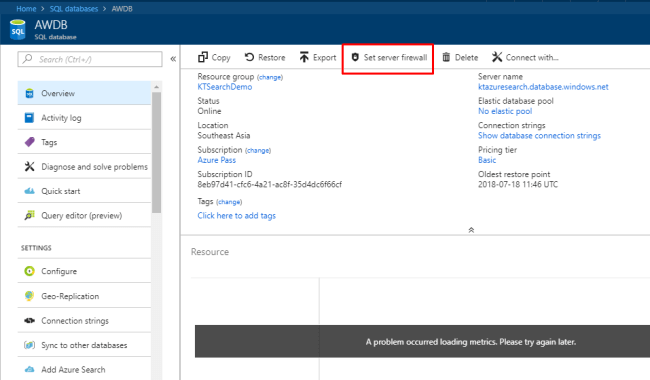650x380 pixels.
Task: Open Query editor (preview)
Action: 84,215
